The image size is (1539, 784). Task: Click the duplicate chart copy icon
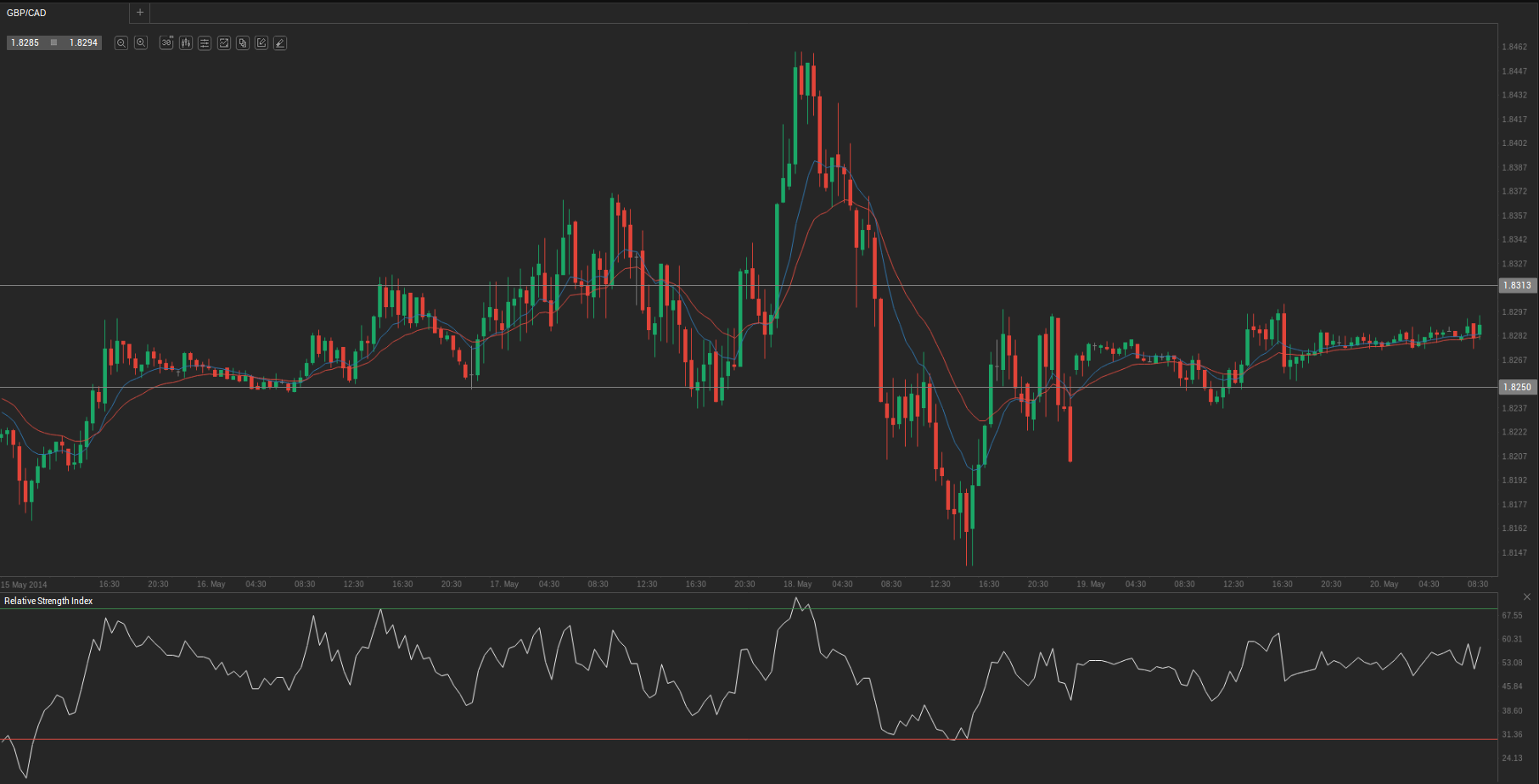click(x=243, y=42)
